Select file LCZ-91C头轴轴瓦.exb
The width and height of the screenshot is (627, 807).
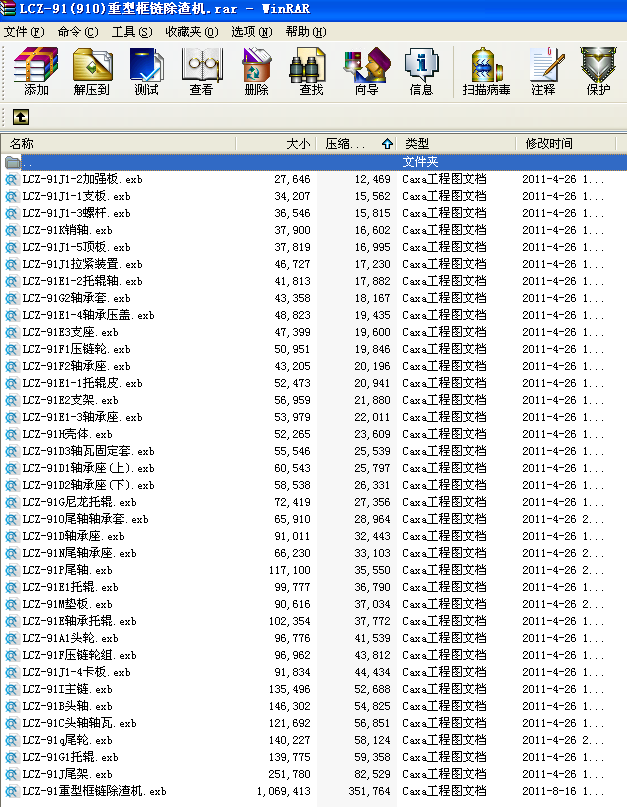pos(79,723)
